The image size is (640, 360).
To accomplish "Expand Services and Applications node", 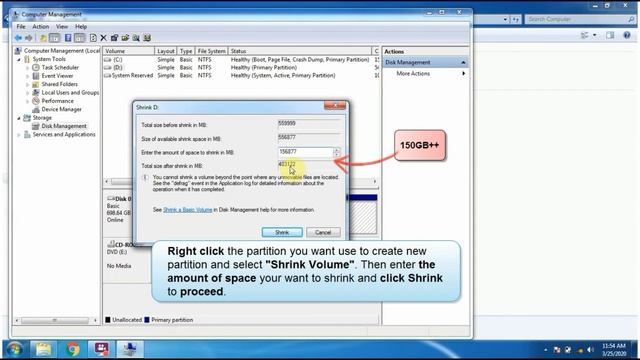I will (19, 135).
